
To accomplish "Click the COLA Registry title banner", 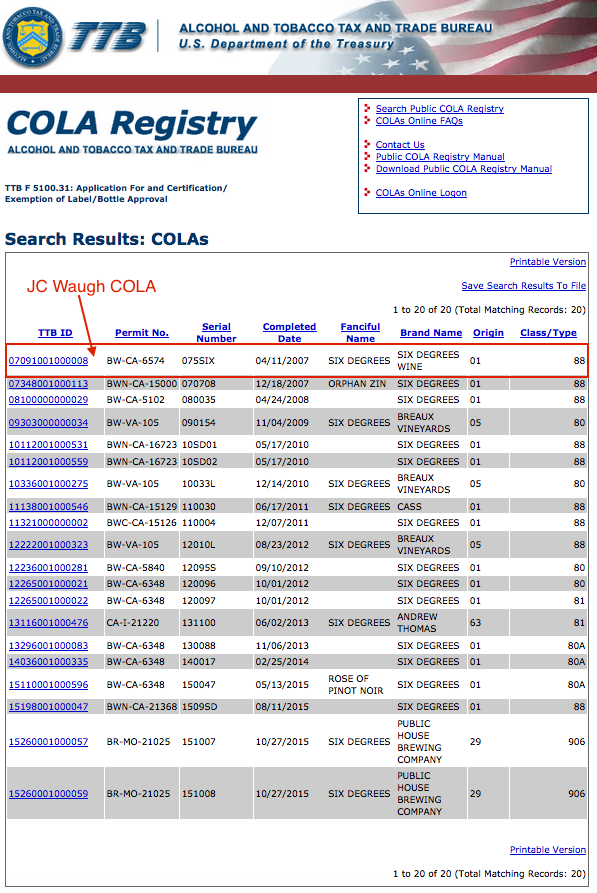I will click(132, 131).
